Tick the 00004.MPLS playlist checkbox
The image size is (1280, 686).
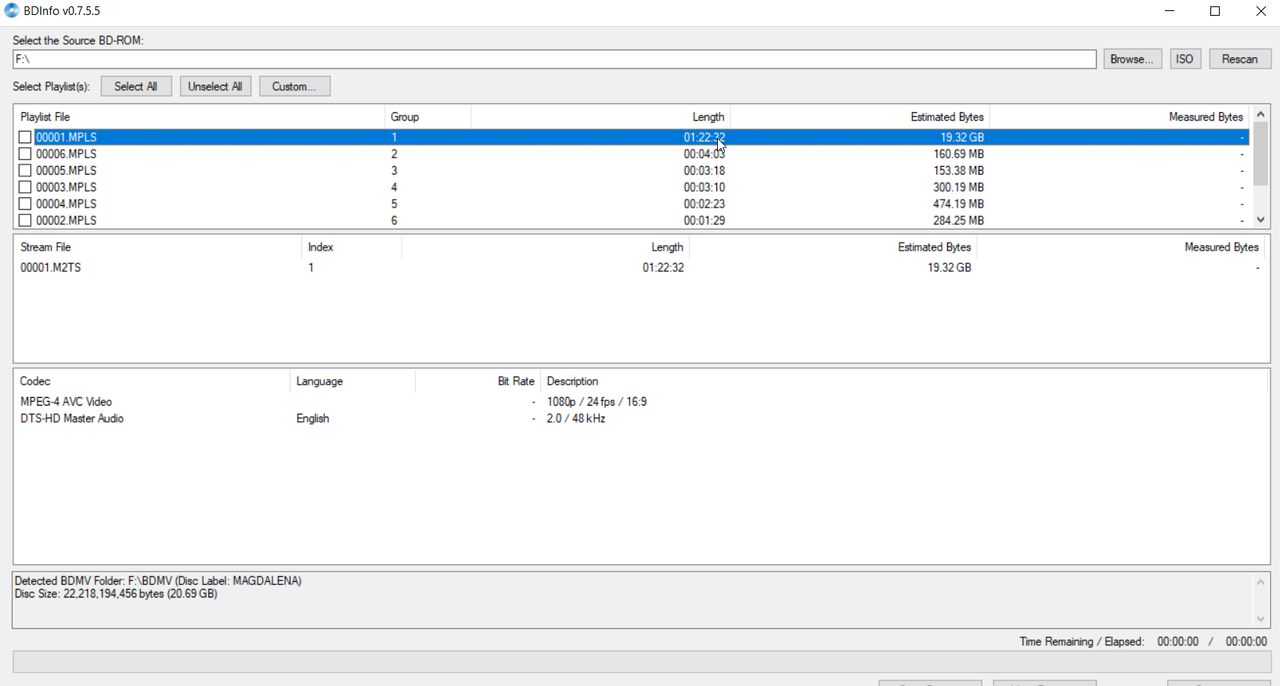click(25, 204)
